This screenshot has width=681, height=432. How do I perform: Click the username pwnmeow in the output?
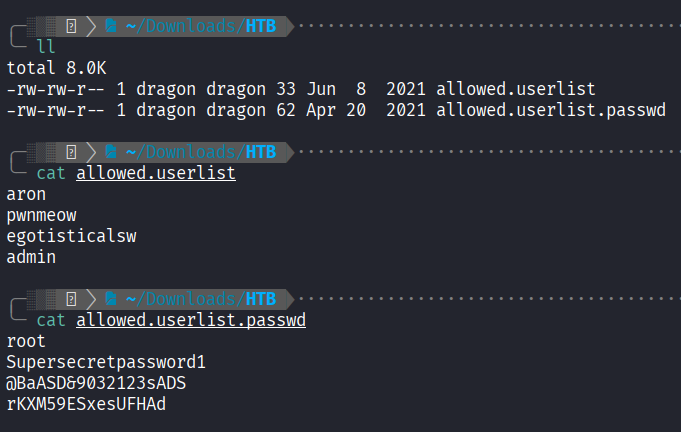41,215
